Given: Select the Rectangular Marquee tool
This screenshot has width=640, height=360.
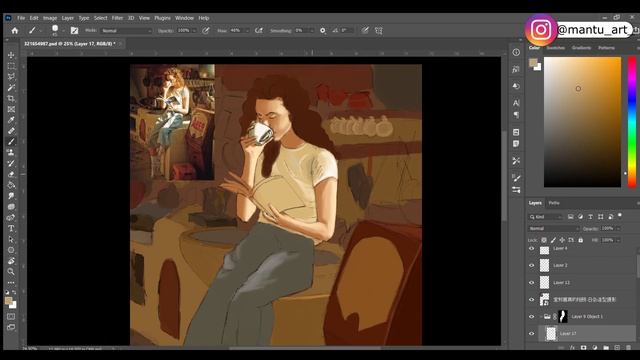Looking at the screenshot, I should pyautogui.click(x=11, y=66).
